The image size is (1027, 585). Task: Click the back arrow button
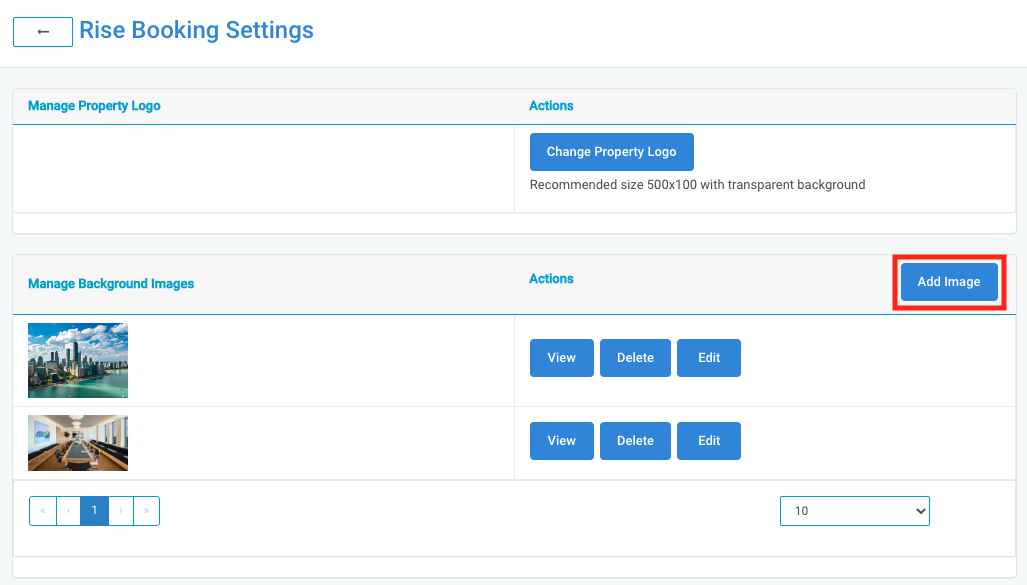tap(43, 32)
